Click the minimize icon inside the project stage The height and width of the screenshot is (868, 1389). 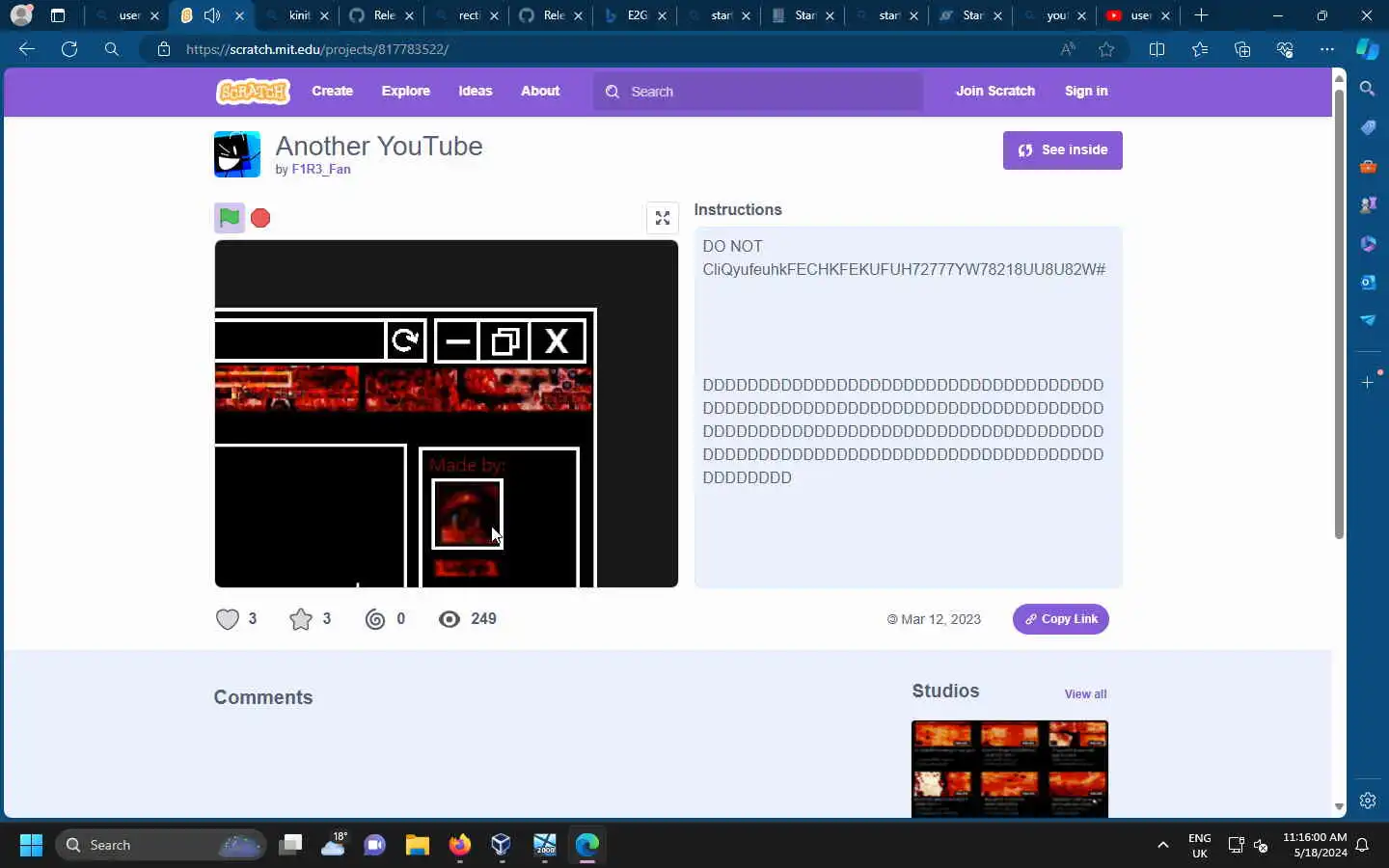pos(457,341)
